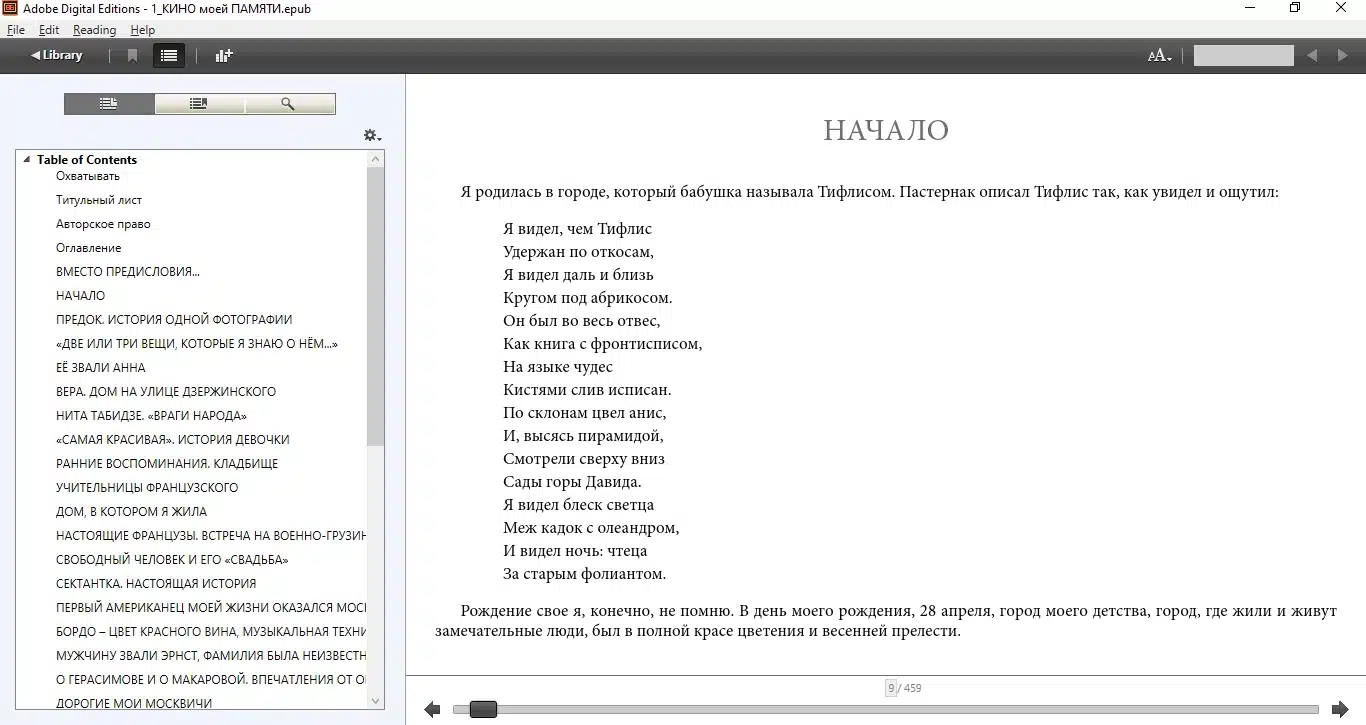Open '«САМАЯ КРАСИВАЯ». ИСТОРИЯ ДЕВОЧКИ' chapter
Screen dimensions: 1366x725
tap(173, 440)
